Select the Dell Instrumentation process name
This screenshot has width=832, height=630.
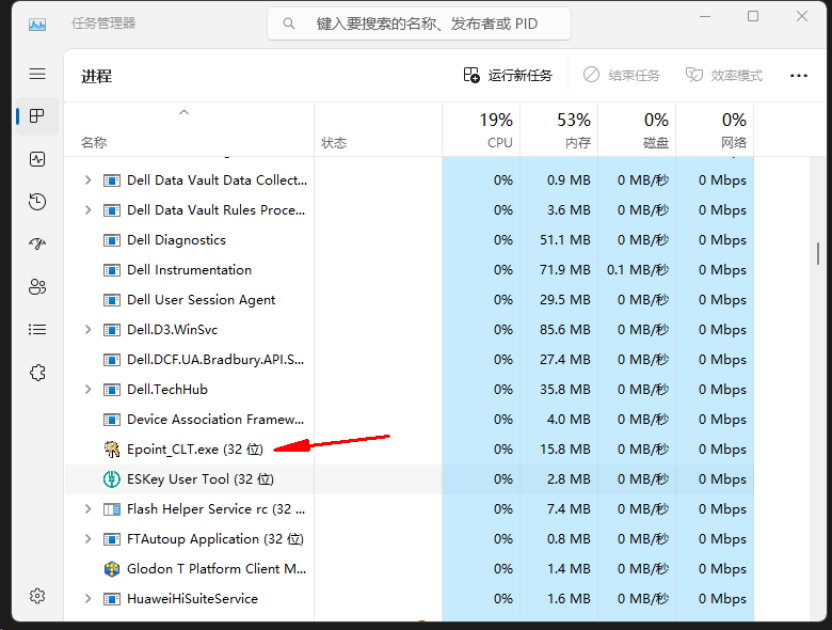(189, 270)
